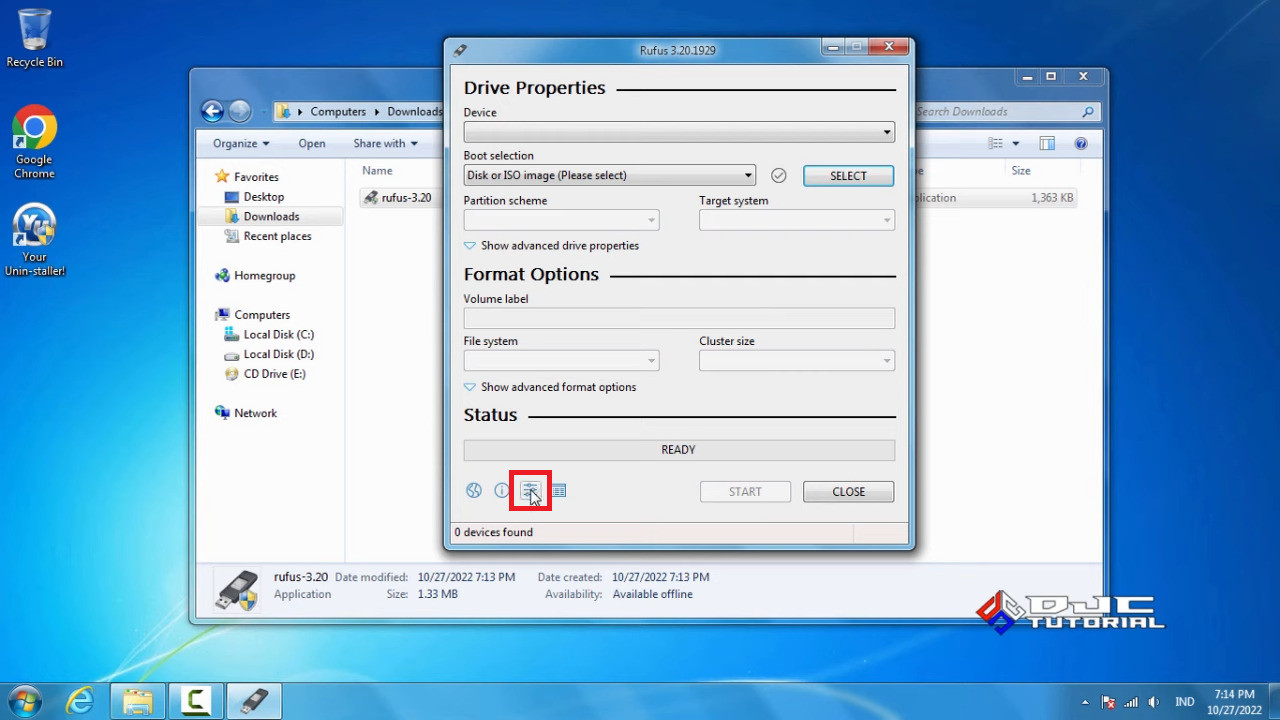Click the READY status progress bar

click(679, 450)
